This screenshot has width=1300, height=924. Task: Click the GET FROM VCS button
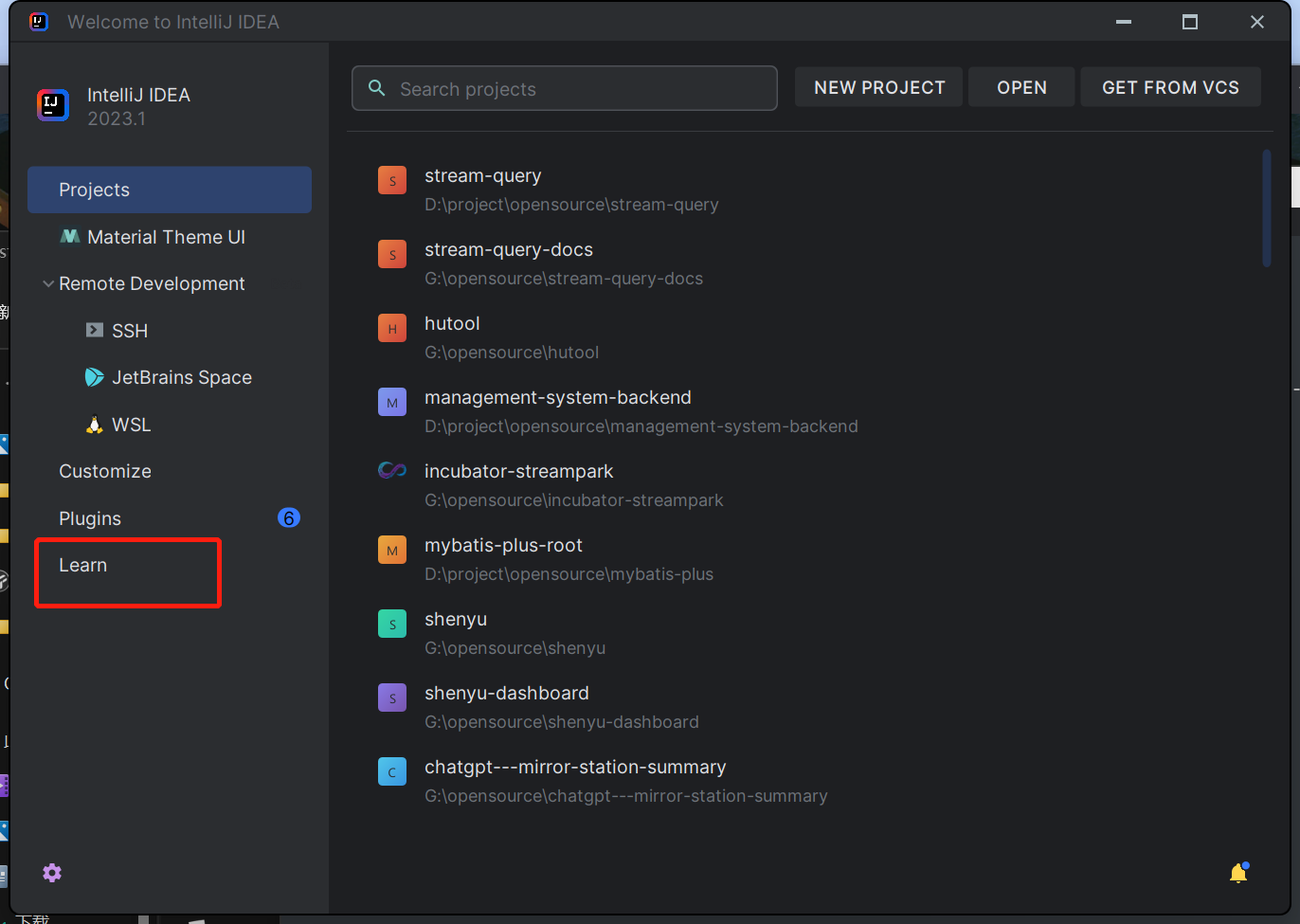point(1170,87)
